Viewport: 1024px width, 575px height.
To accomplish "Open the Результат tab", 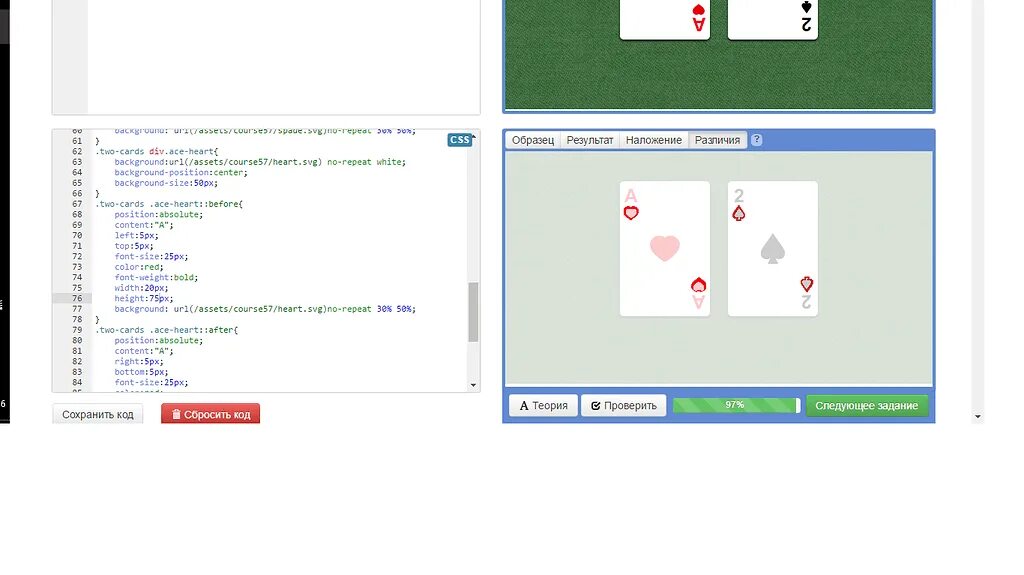I will (590, 140).
